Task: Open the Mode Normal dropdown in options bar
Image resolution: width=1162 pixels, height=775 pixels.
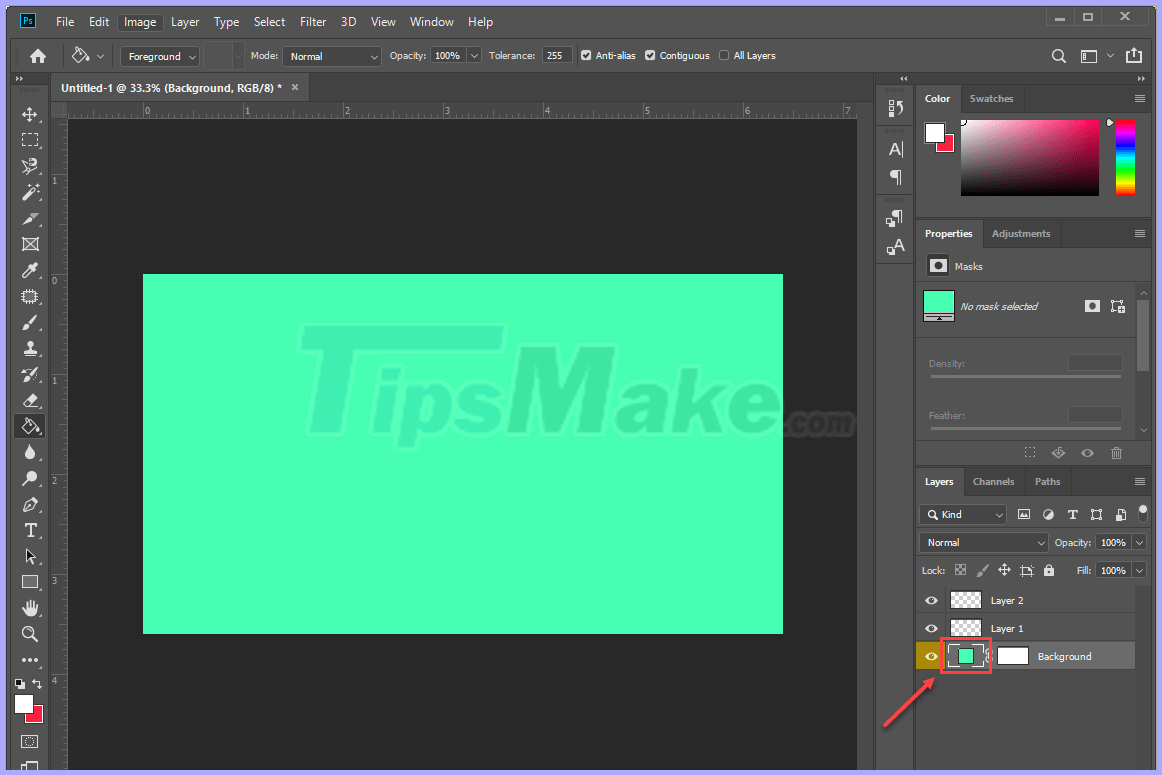Action: (331, 56)
